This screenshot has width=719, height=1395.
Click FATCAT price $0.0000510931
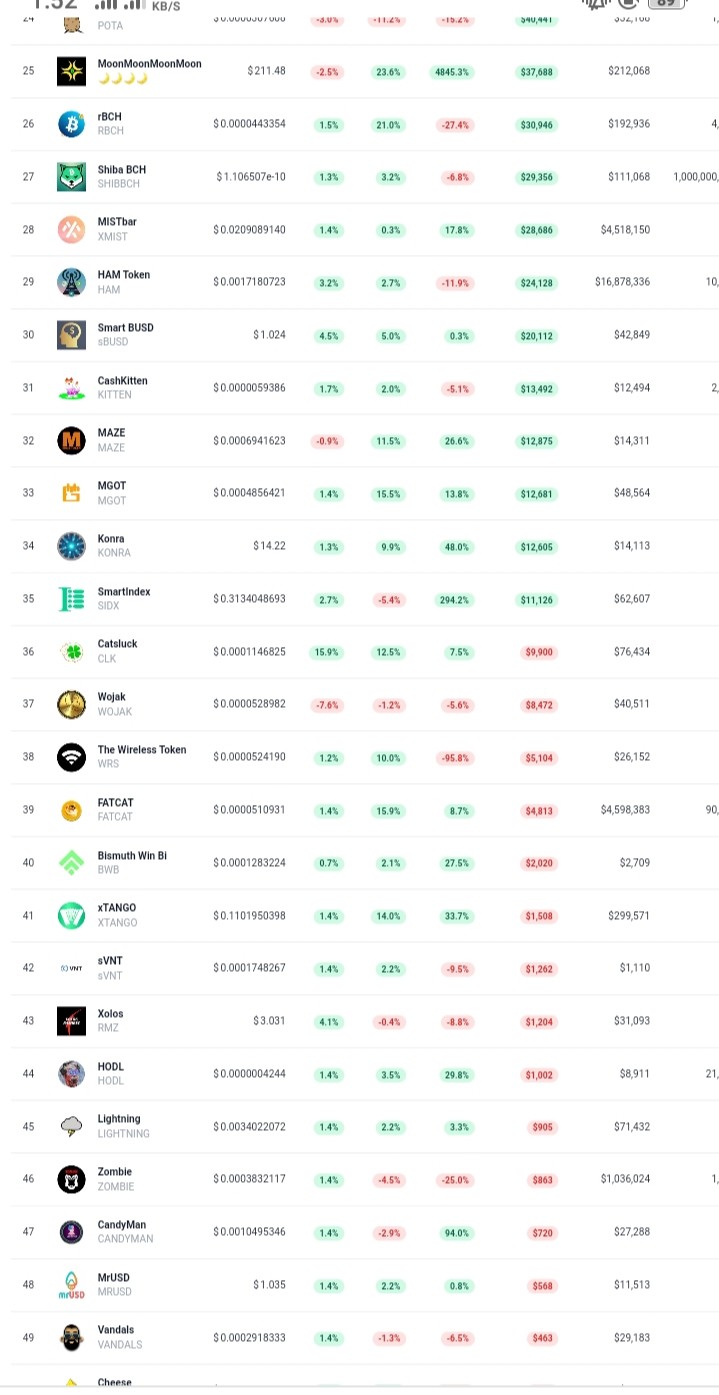[x=249, y=810]
